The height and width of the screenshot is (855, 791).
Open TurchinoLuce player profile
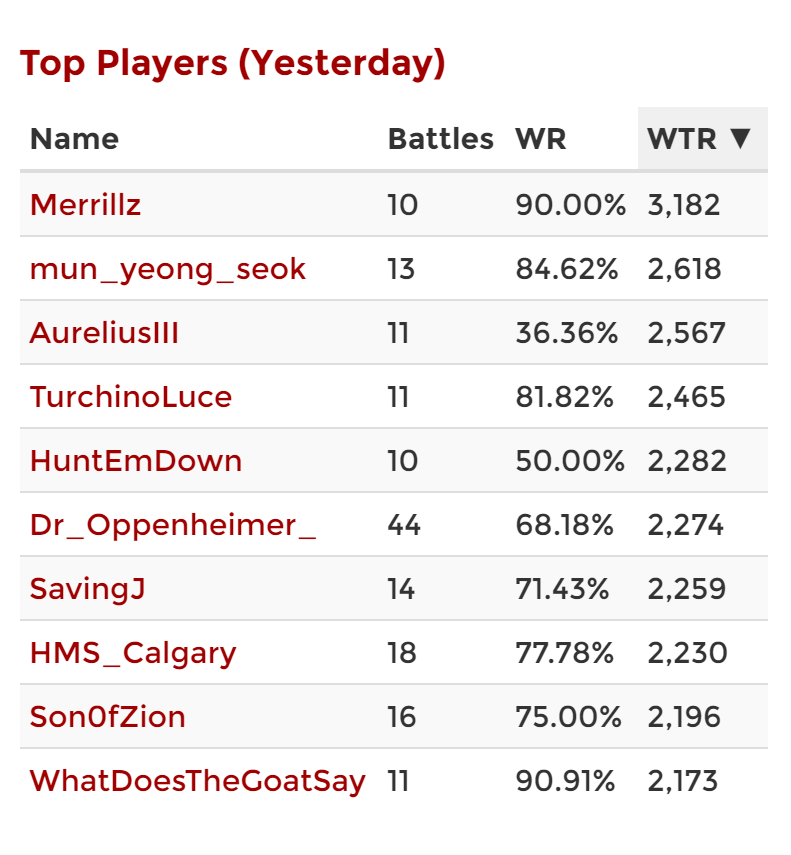(131, 396)
